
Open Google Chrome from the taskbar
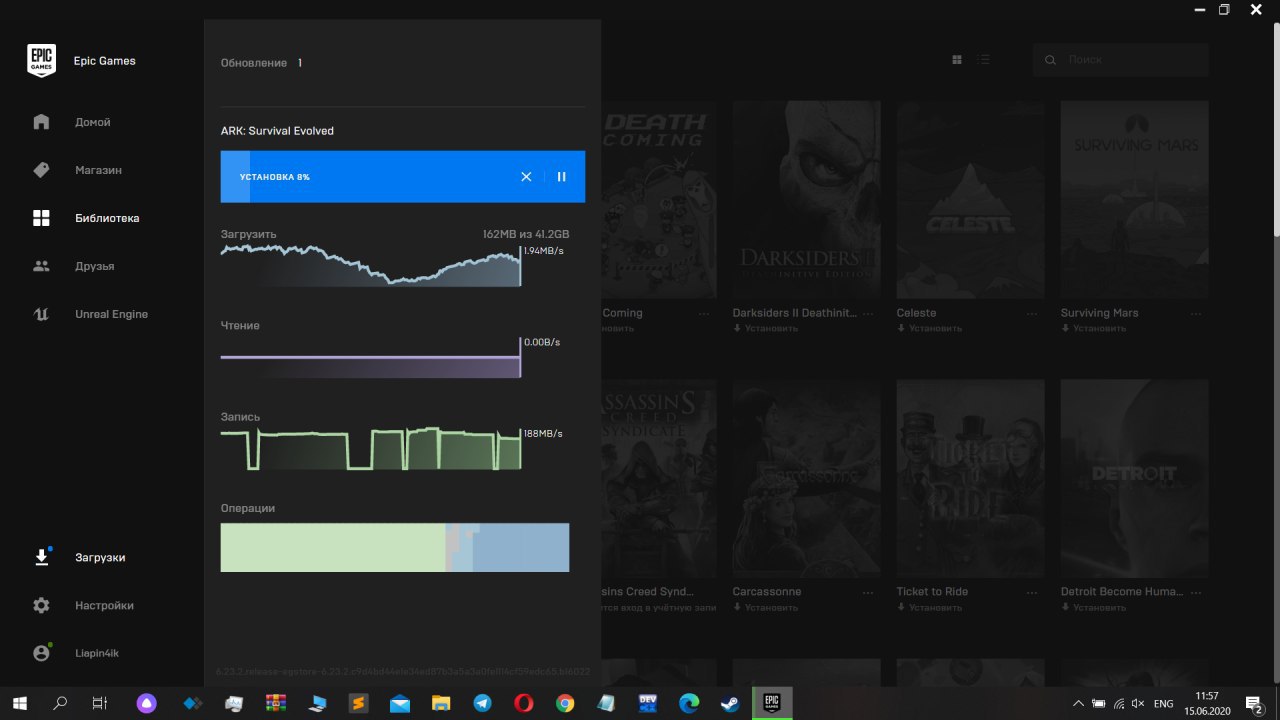point(565,704)
